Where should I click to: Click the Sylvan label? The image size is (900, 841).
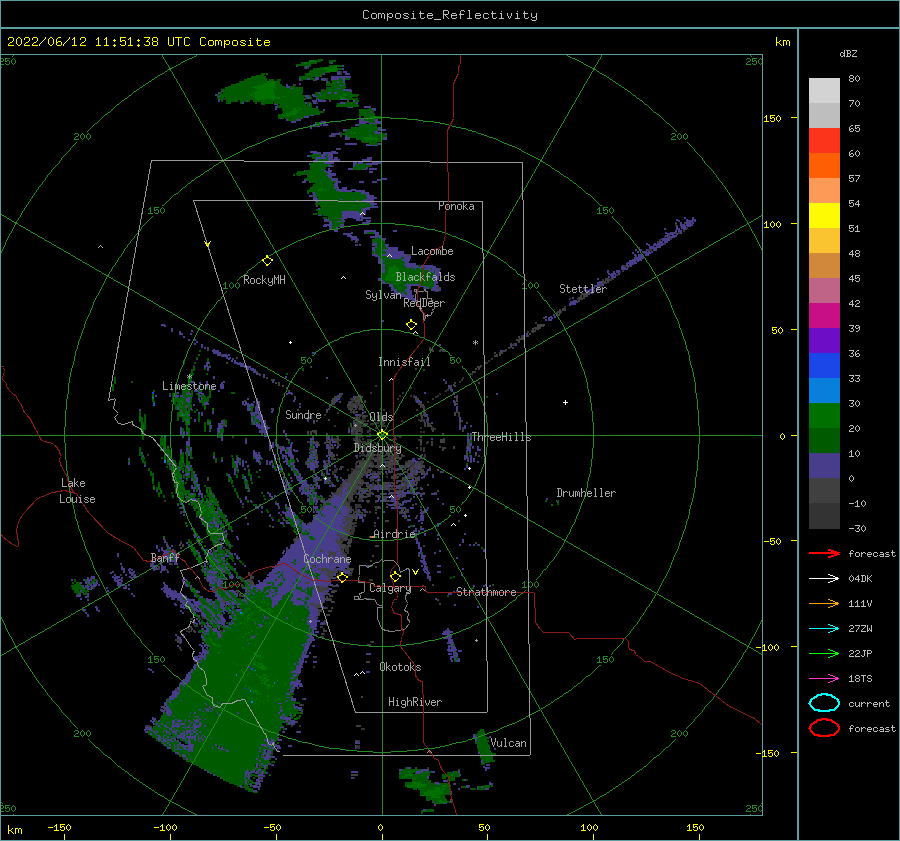383,295
